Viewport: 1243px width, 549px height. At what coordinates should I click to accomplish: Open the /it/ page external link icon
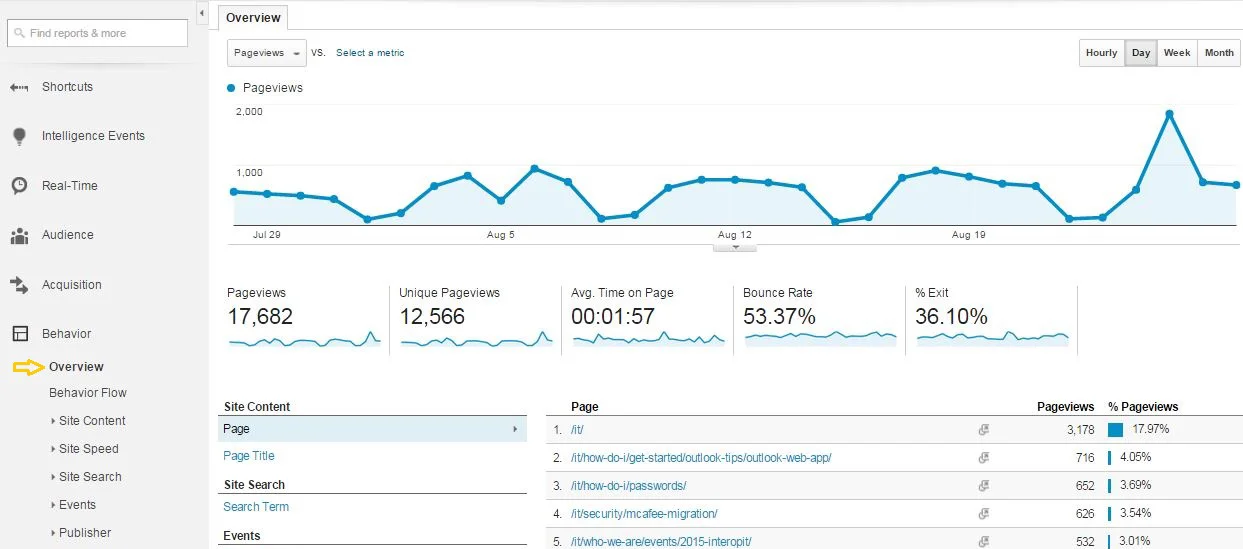pyautogui.click(x=983, y=430)
